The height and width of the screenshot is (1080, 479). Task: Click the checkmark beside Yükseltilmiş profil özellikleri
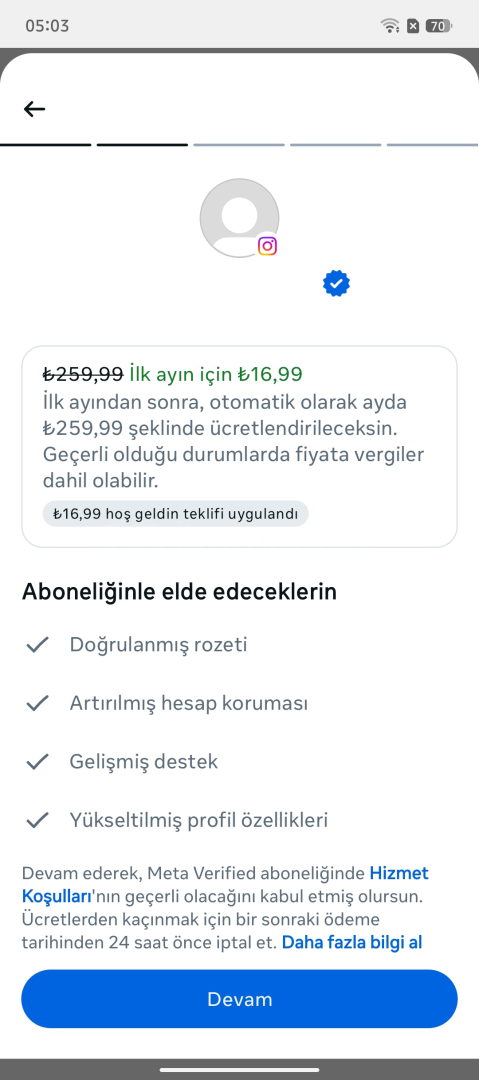pyautogui.click(x=37, y=820)
